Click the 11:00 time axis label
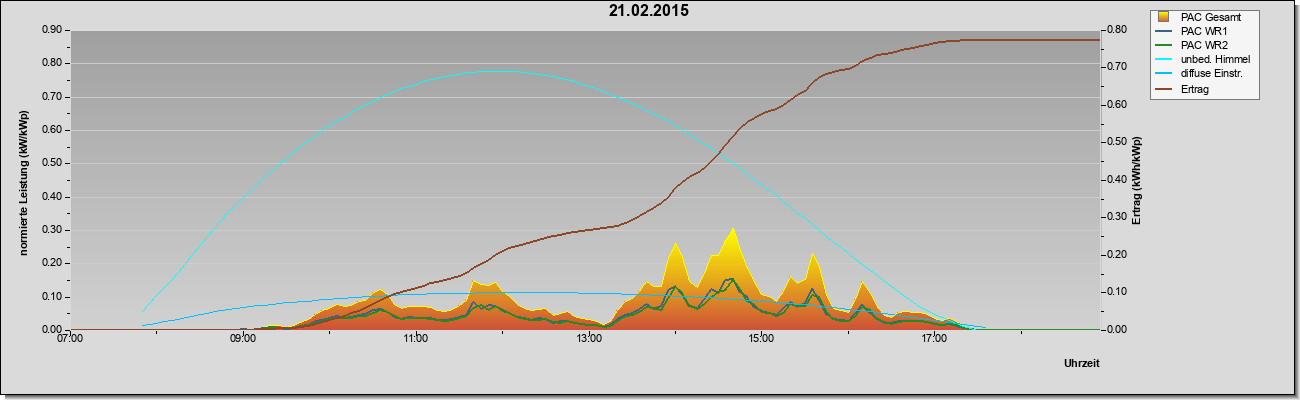 click(x=416, y=340)
